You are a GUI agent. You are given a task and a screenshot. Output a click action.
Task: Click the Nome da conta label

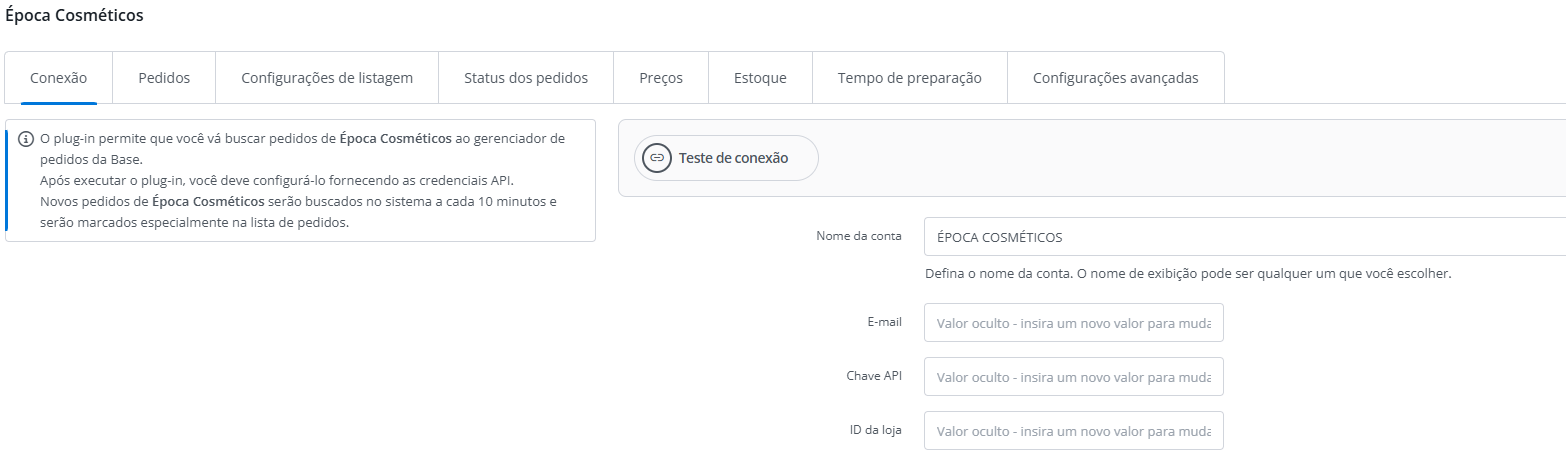coord(859,237)
